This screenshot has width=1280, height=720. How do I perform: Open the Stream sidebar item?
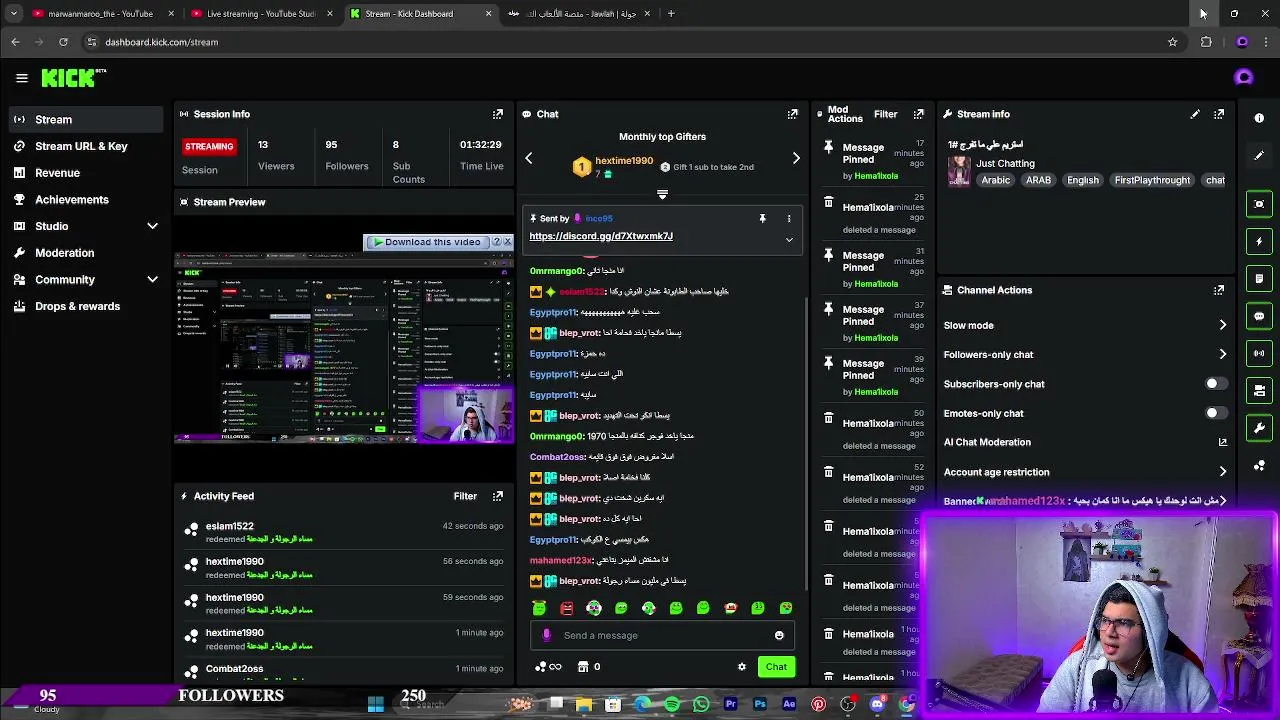[x=85, y=120]
